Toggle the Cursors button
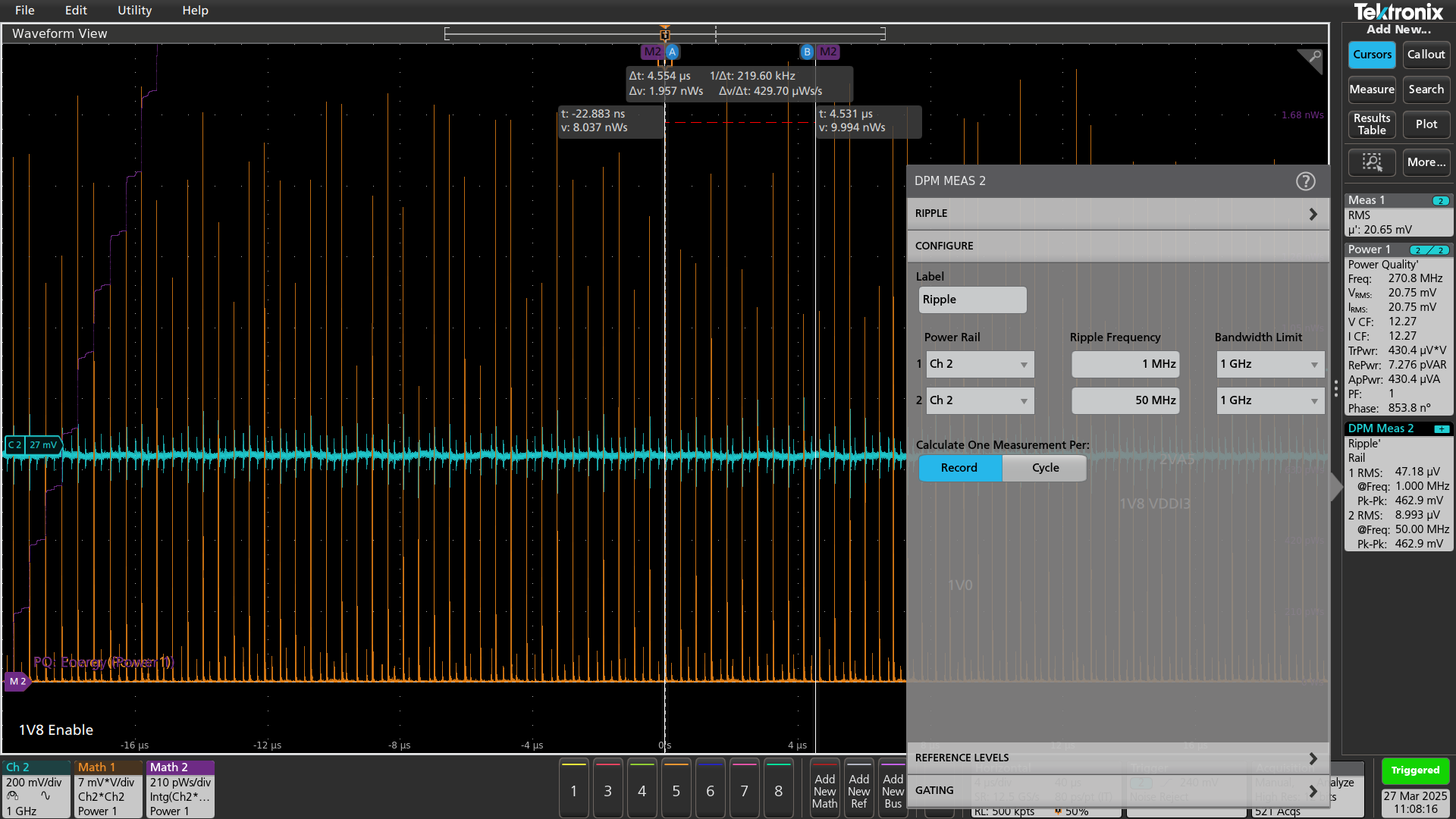 click(x=1372, y=55)
